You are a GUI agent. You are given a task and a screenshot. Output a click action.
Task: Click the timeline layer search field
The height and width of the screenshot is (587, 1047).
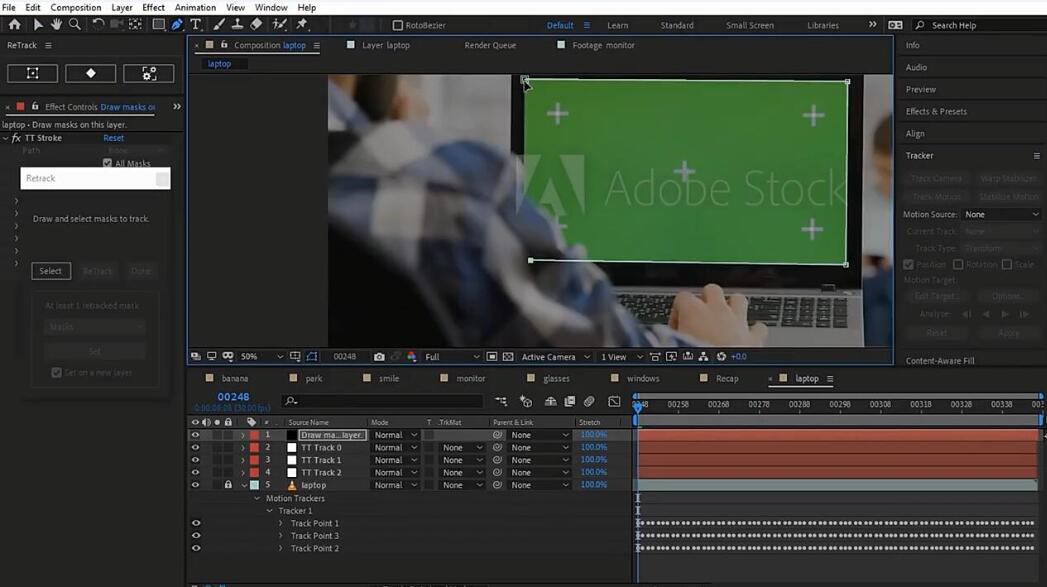tap(383, 401)
